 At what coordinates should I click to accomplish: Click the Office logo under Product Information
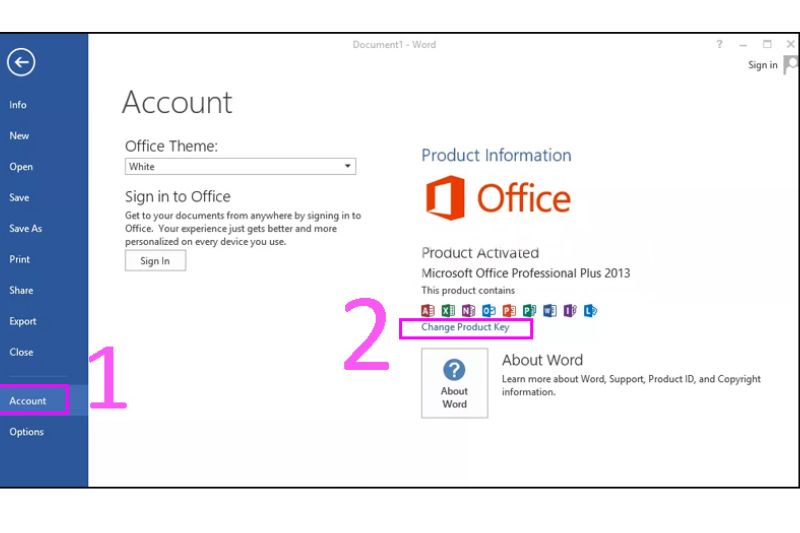498,198
